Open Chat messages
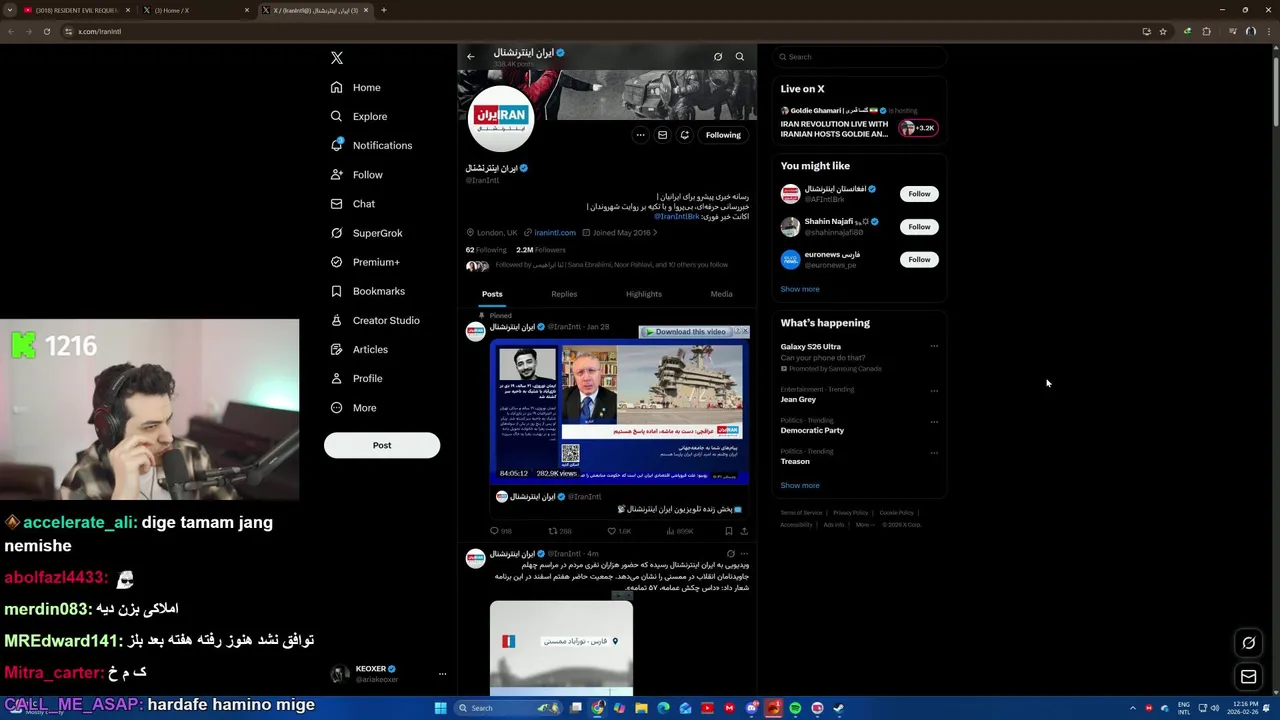Image resolution: width=1280 pixels, height=720 pixels. click(x=353, y=203)
